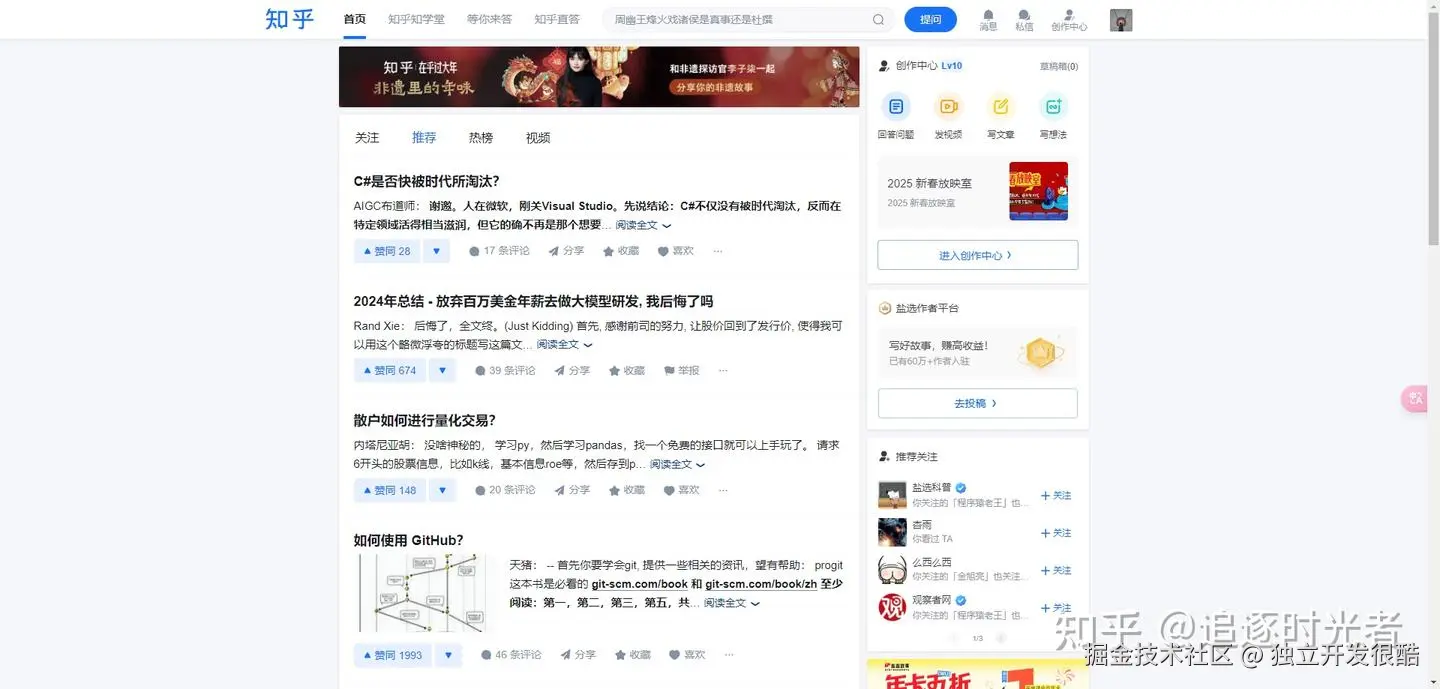Click the search magnifier icon
The height and width of the screenshot is (689, 1440).
click(878, 20)
